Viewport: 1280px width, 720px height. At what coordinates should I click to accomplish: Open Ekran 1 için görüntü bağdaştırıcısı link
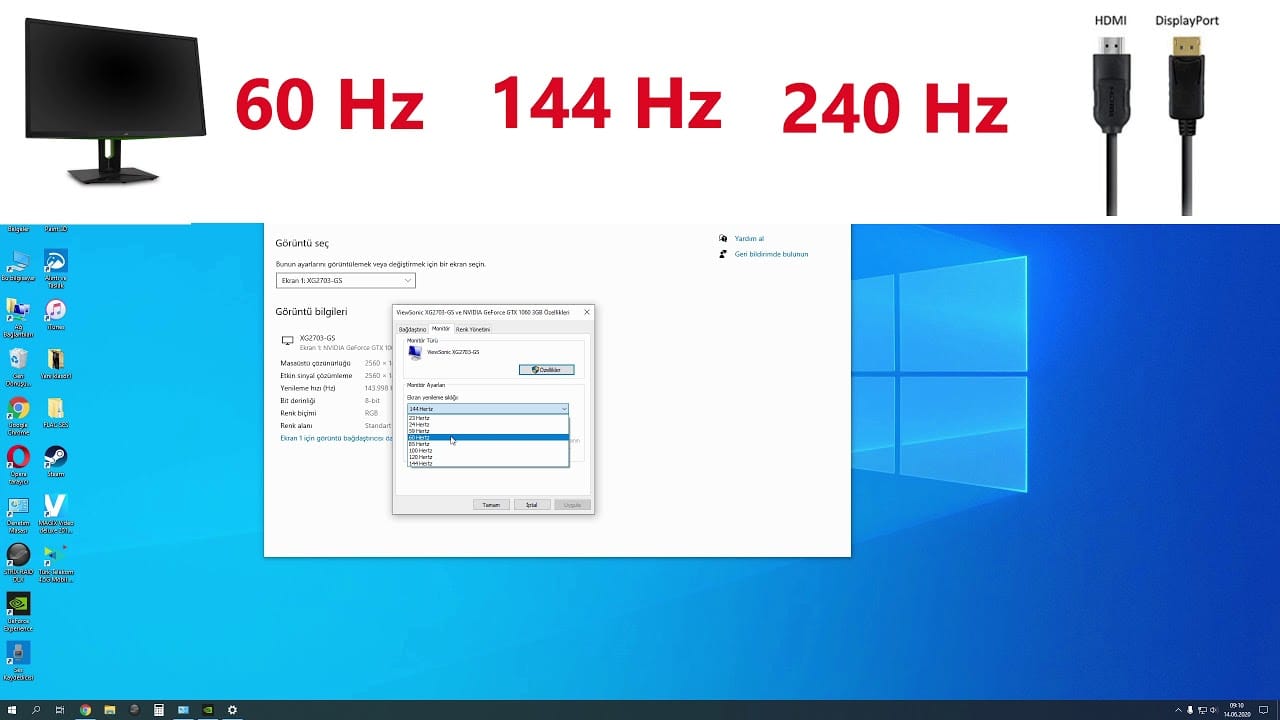[x=336, y=438]
